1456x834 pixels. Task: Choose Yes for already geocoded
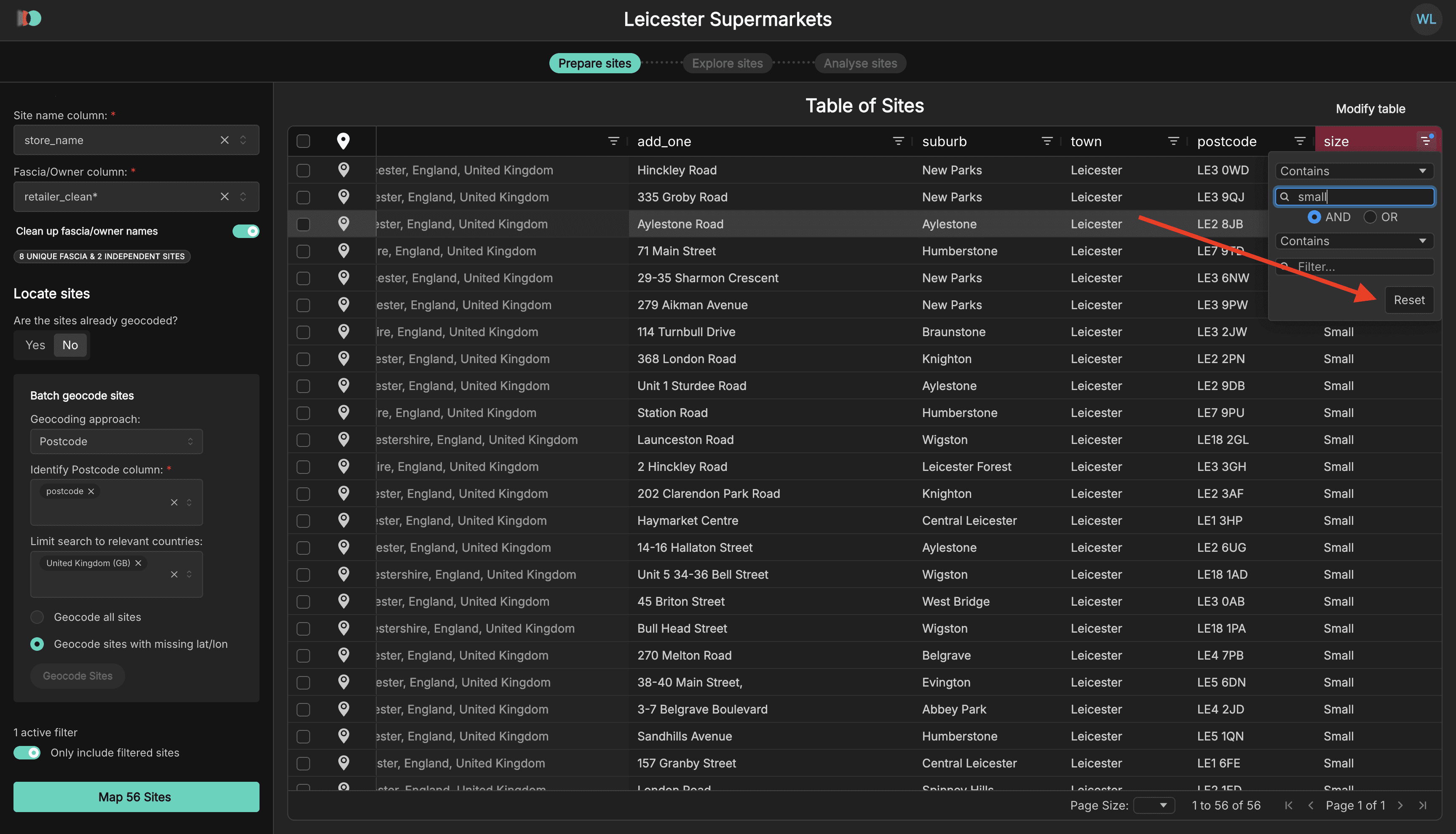pos(35,345)
